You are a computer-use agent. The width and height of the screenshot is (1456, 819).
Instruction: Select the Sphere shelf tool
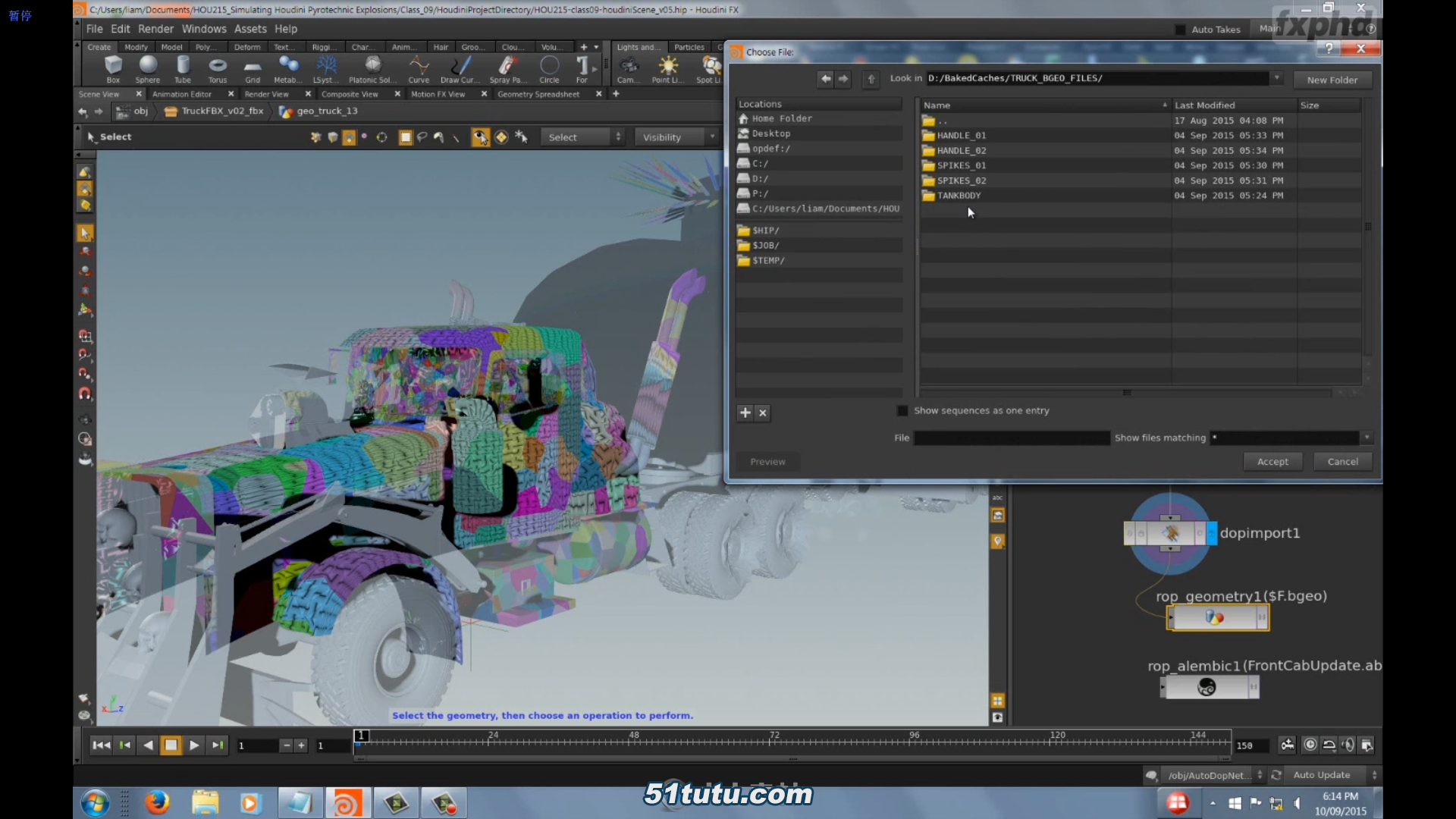[x=148, y=69]
